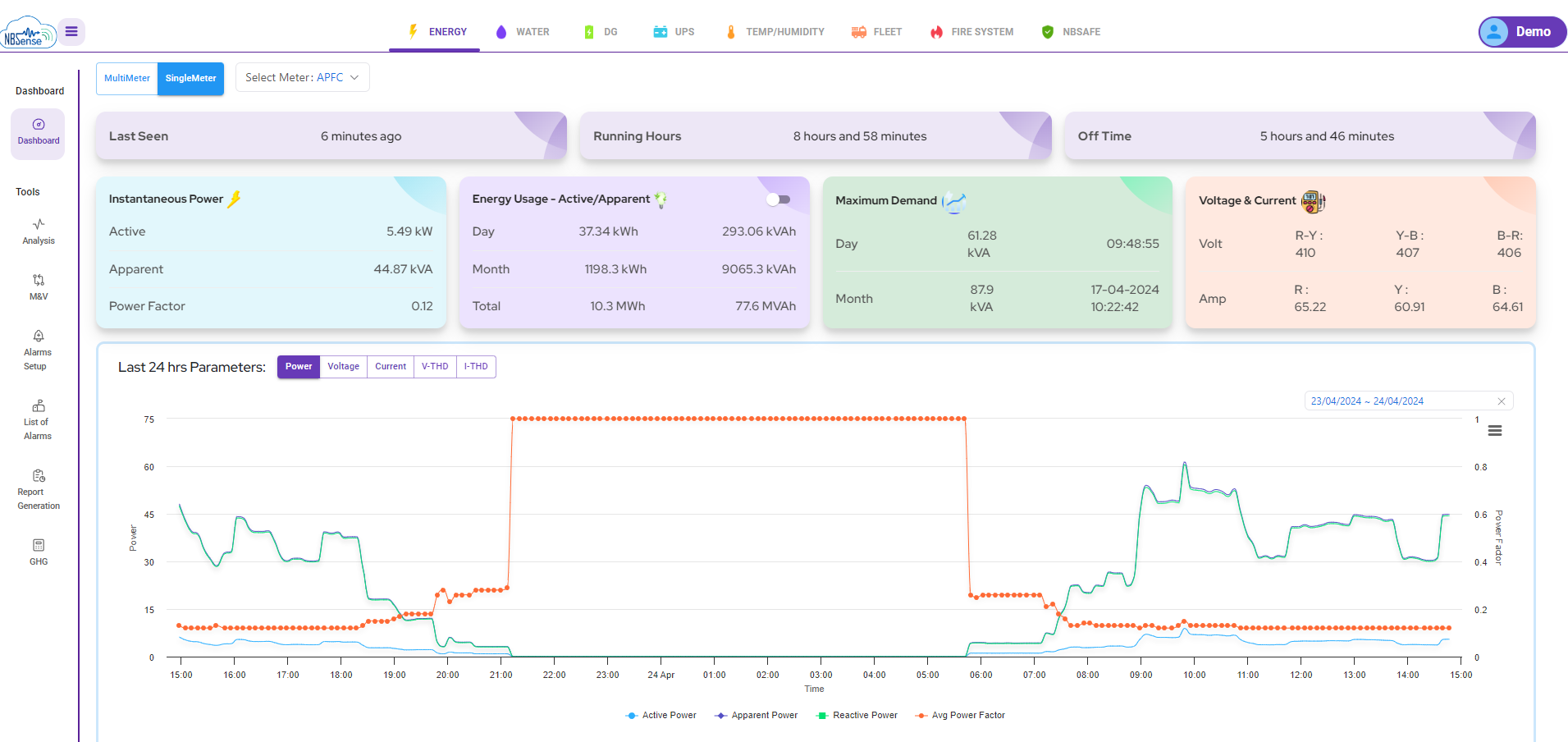This screenshot has height=742, width=1568.
Task: Switch to MultiMeter view
Action: coord(127,79)
